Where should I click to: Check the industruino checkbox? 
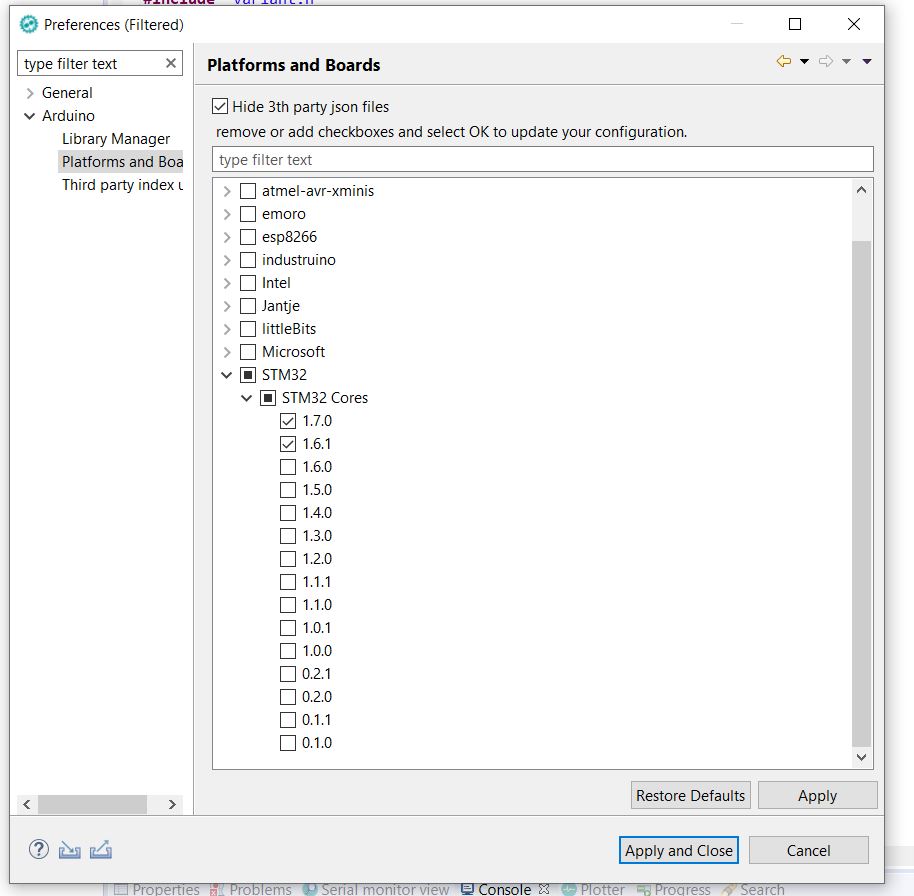coord(248,260)
